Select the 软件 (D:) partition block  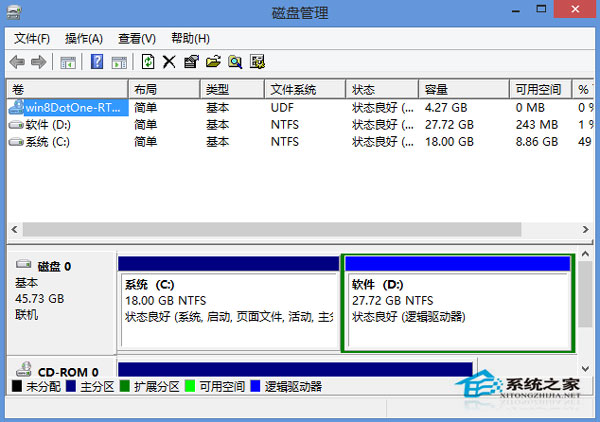tap(458, 303)
